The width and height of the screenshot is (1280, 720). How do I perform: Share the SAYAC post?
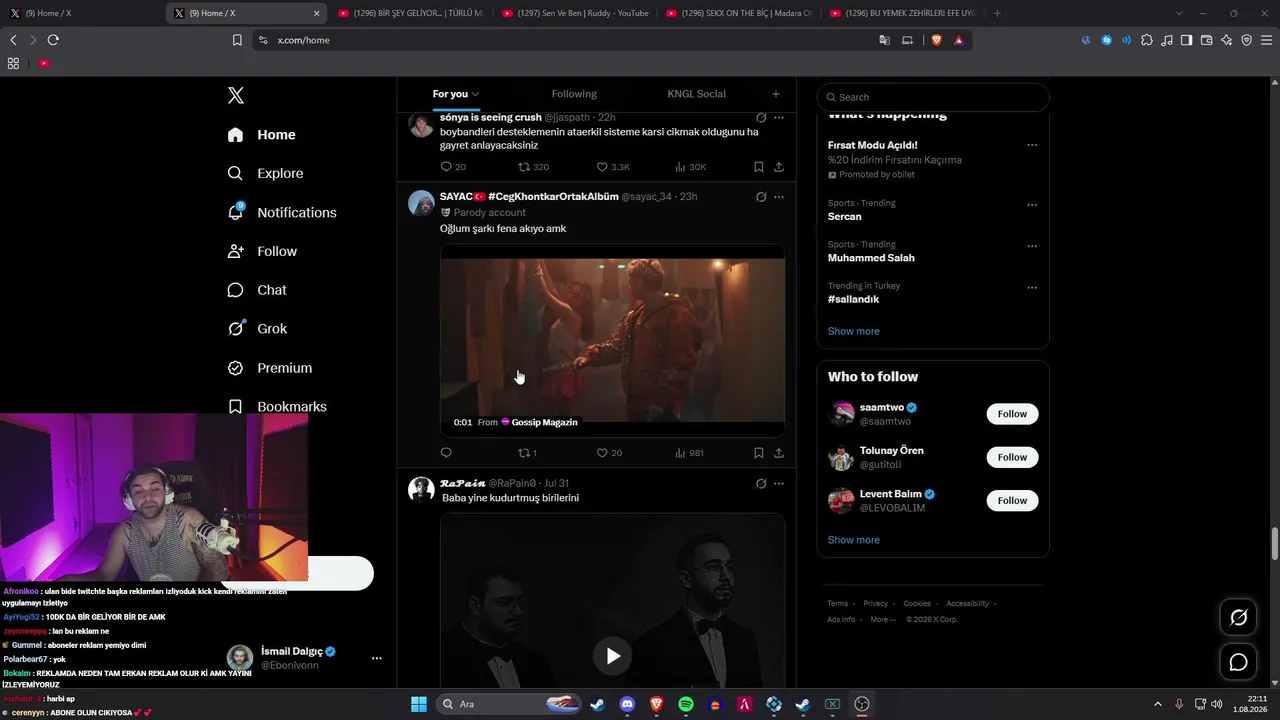779,453
